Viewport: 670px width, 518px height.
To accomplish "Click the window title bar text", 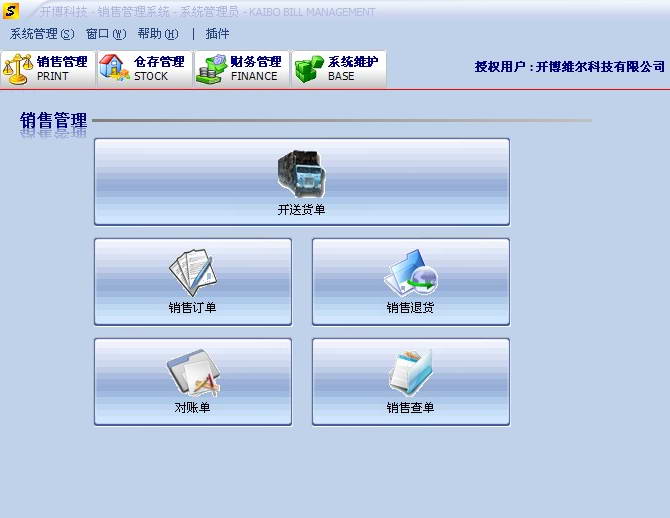I will click(207, 12).
